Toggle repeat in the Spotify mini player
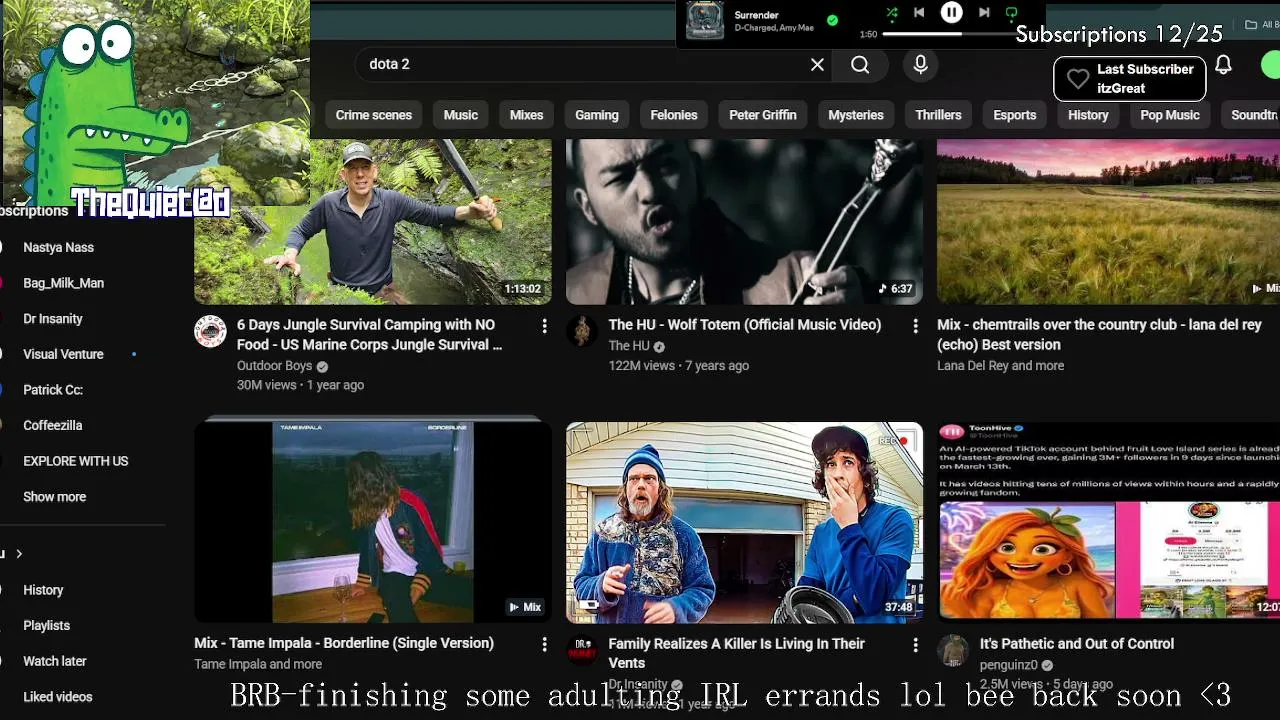1280x720 pixels. click(x=1011, y=13)
